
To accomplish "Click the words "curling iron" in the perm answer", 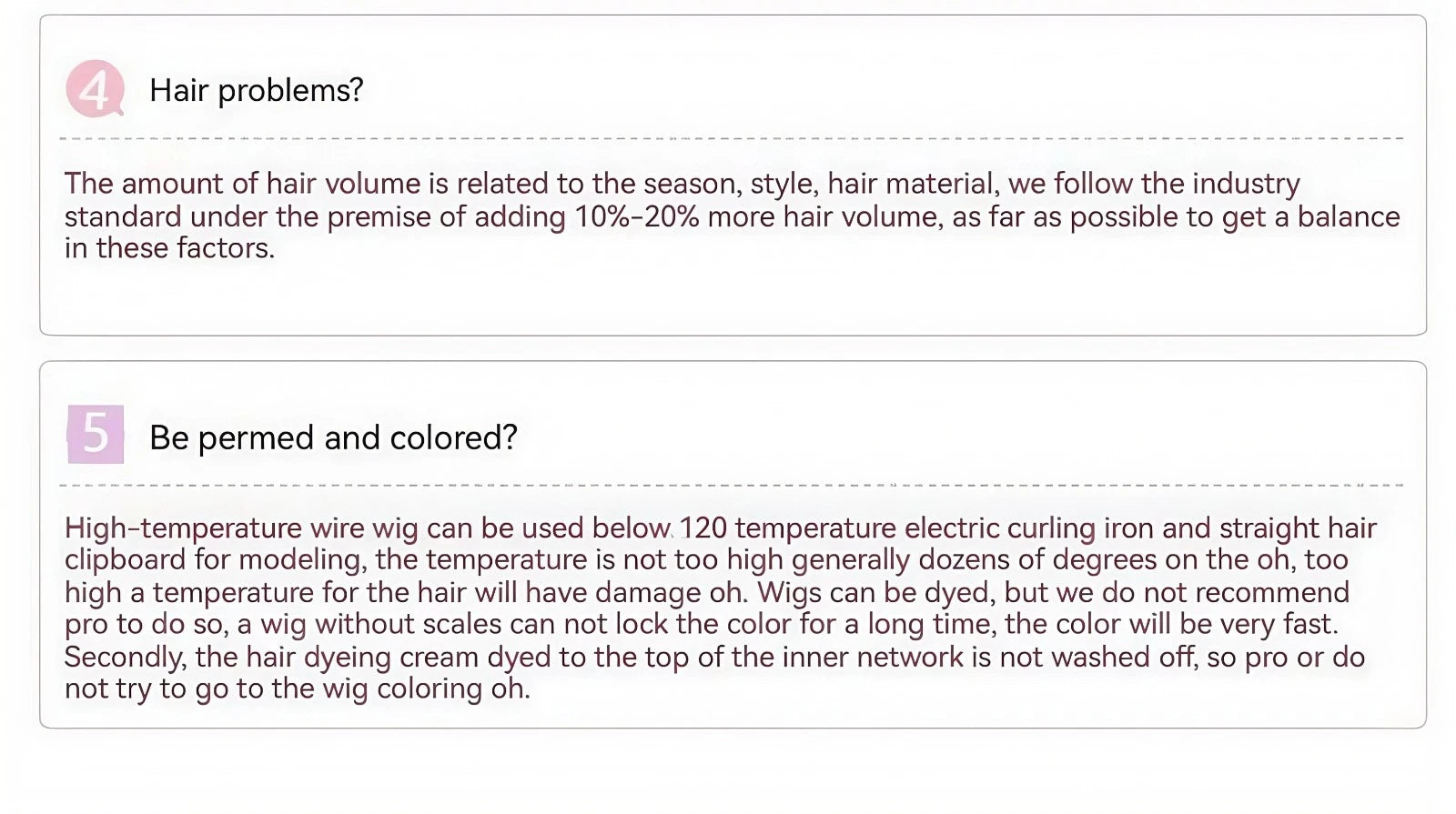I will tap(1036, 528).
